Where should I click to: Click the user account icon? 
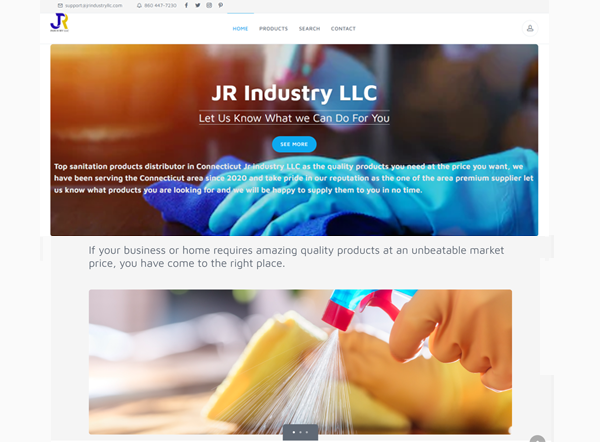coord(530,28)
